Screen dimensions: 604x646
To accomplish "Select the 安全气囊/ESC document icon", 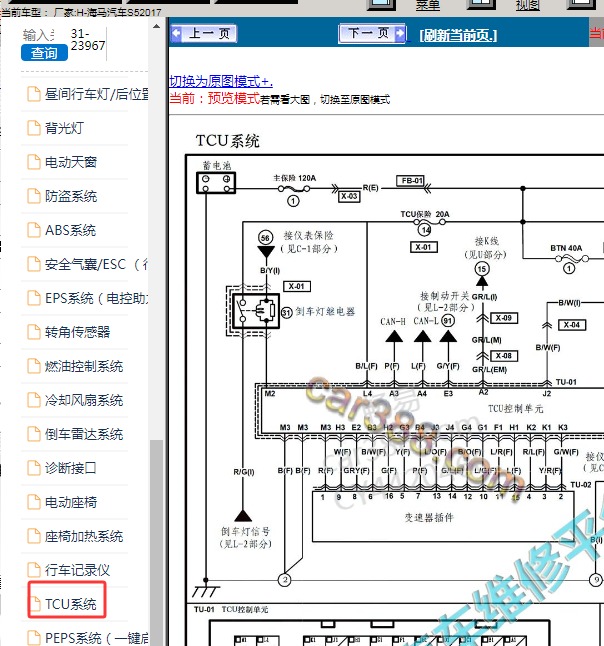I will [34, 264].
